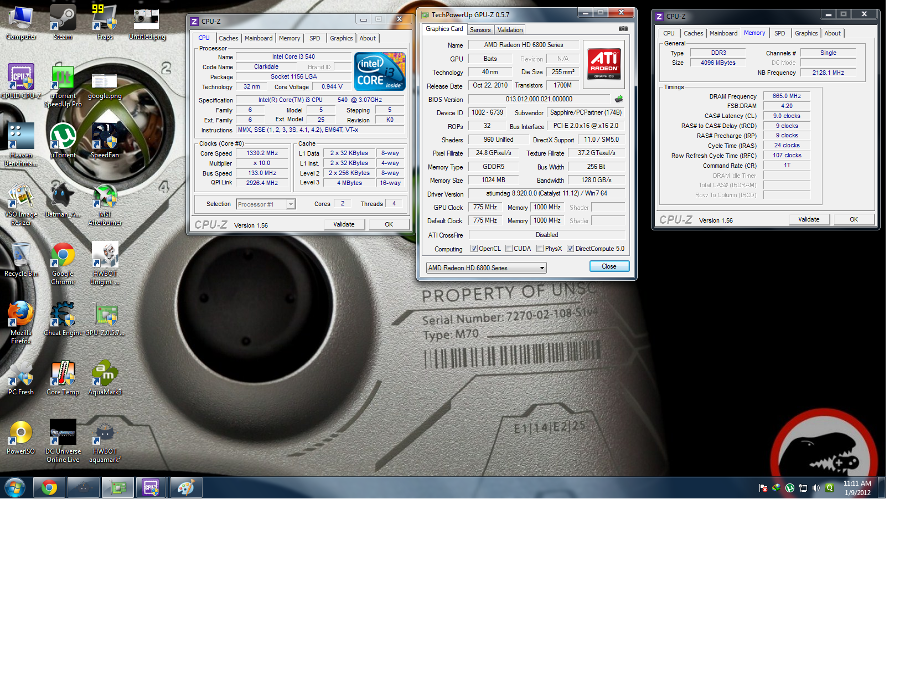Open the uTorrent desktop shortcut

point(63,141)
